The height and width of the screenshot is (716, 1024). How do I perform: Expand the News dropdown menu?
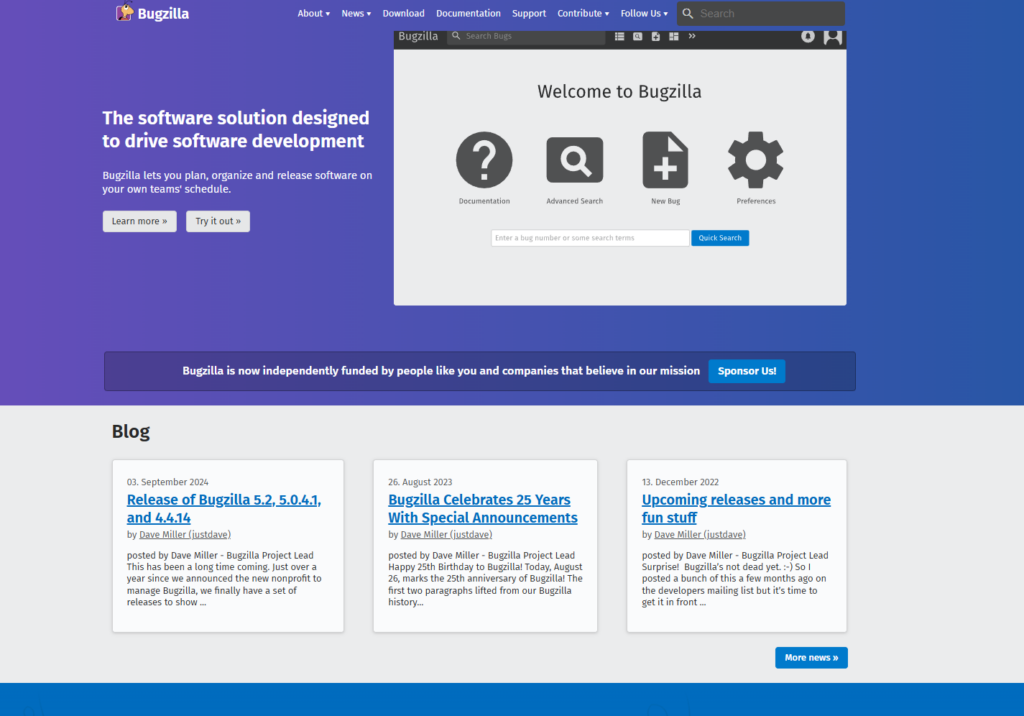coord(356,14)
